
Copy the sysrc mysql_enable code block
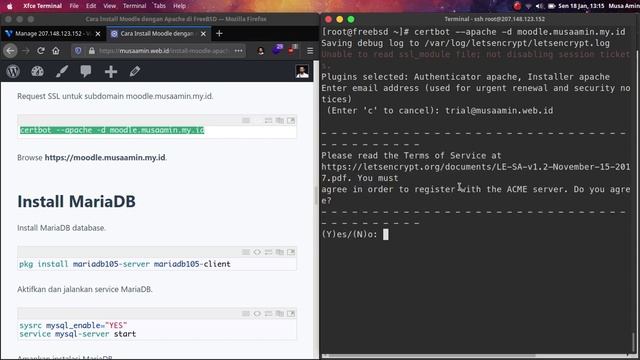point(280,313)
